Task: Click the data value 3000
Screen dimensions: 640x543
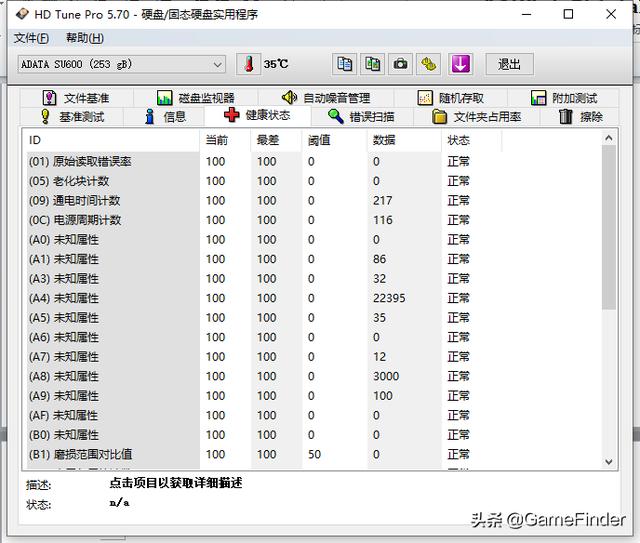Action: [386, 376]
